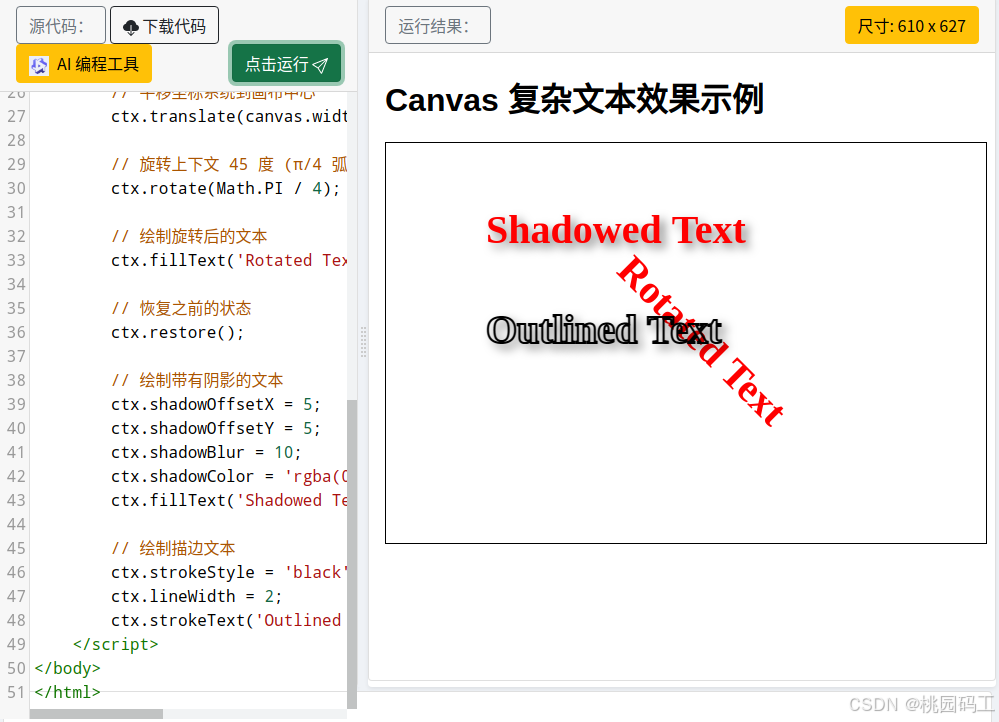
Task: Click the comment // 绘制带有阴影的文本
Action: (197, 380)
